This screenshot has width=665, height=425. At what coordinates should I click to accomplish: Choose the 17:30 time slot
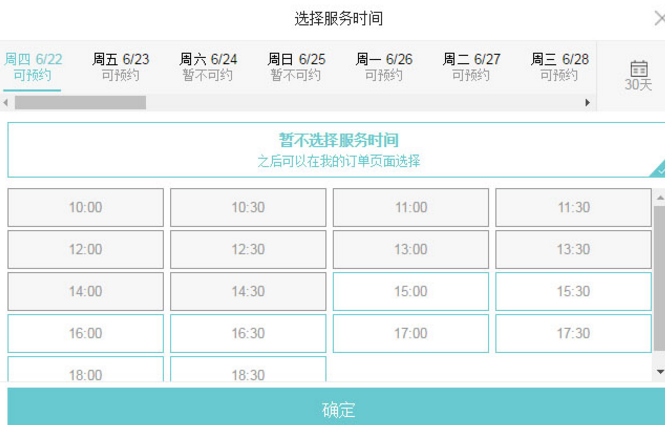[x=573, y=333]
